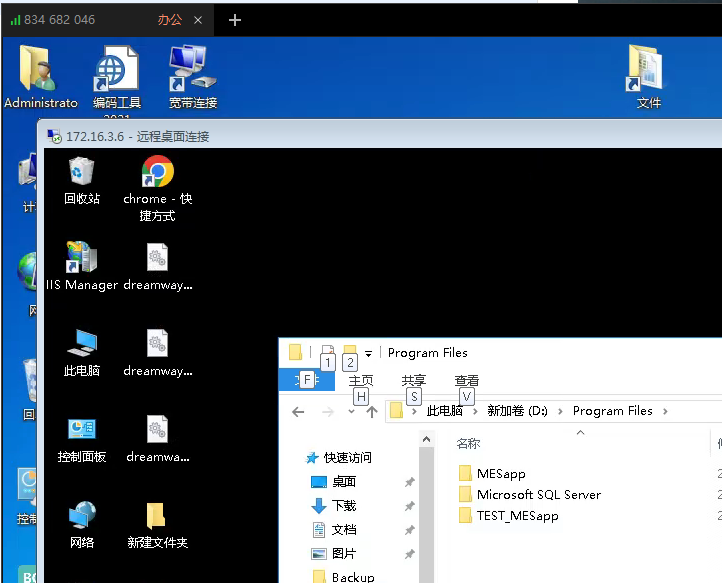Open the Recycle Bin (回收站) icon
The width and height of the screenshot is (722, 583).
[82, 174]
